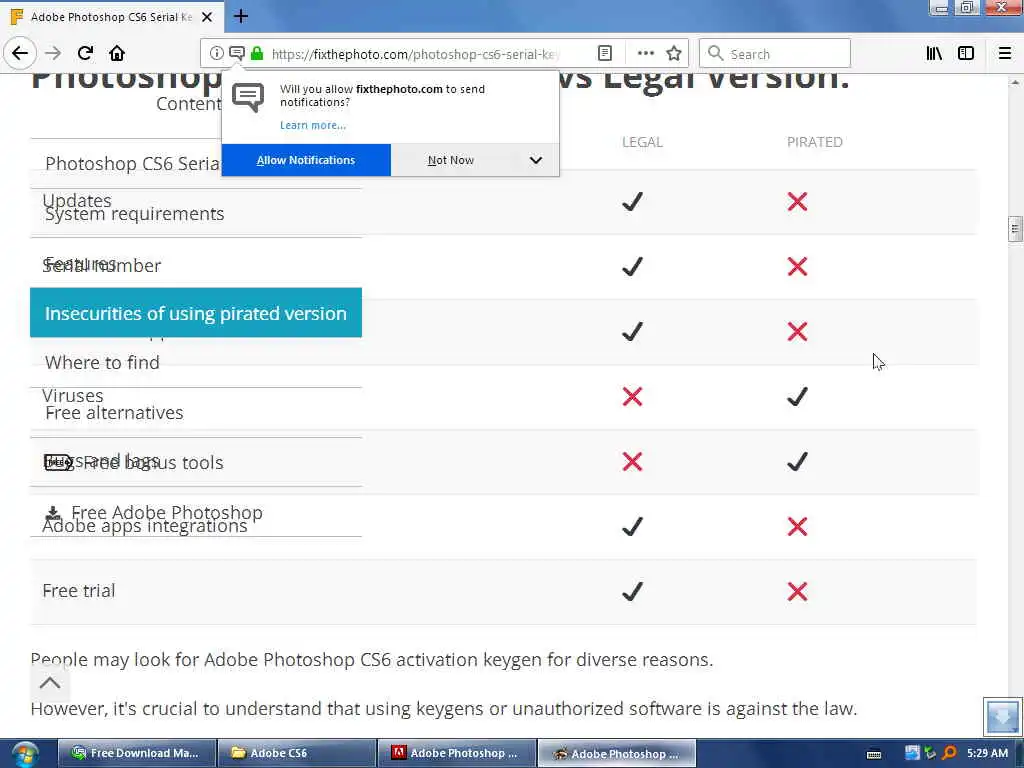Click Free alternatives contents entry
Screen dimensions: 1024x768
(x=114, y=413)
